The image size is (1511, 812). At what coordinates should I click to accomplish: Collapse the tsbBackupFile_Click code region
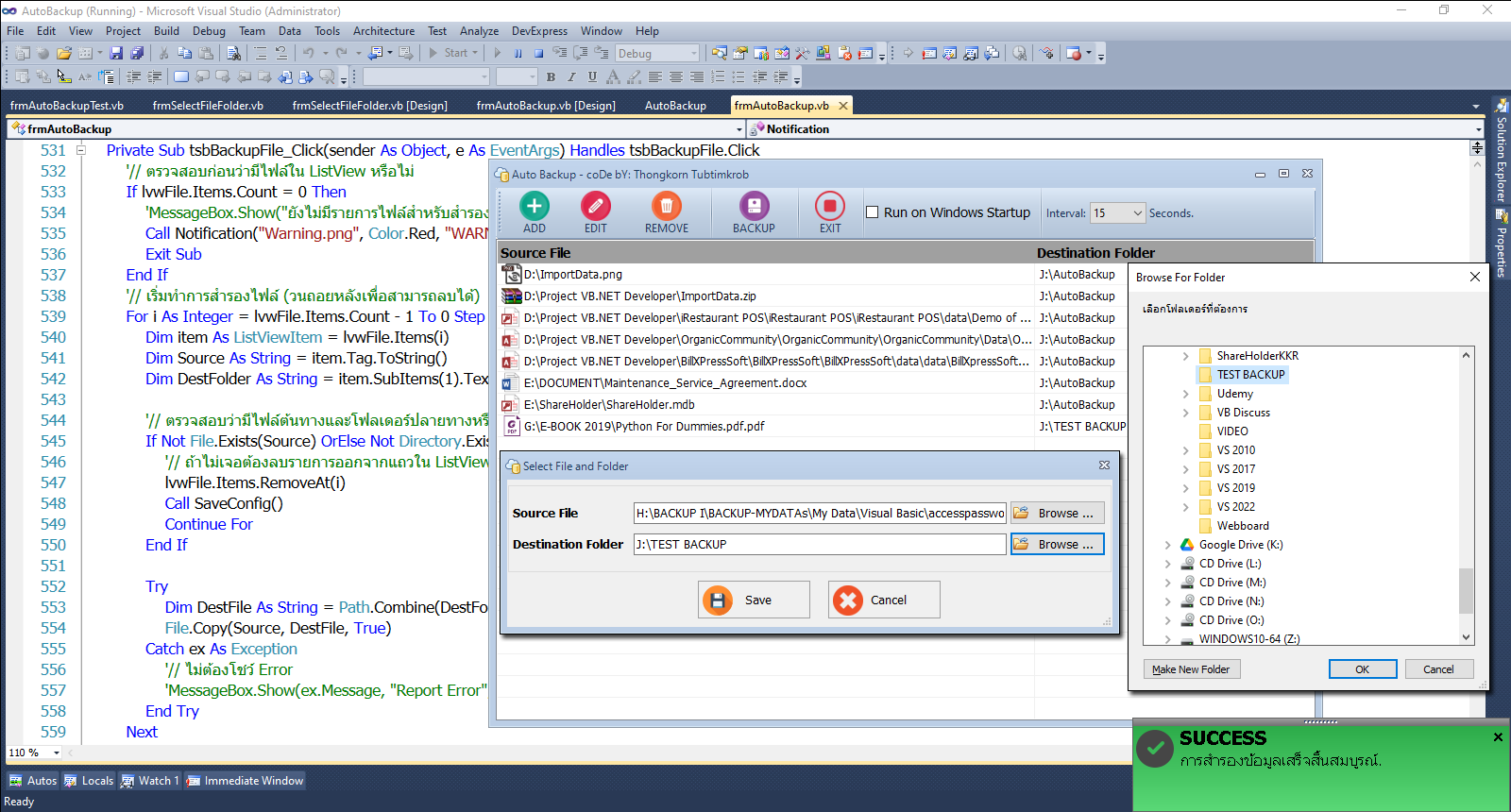click(x=81, y=150)
